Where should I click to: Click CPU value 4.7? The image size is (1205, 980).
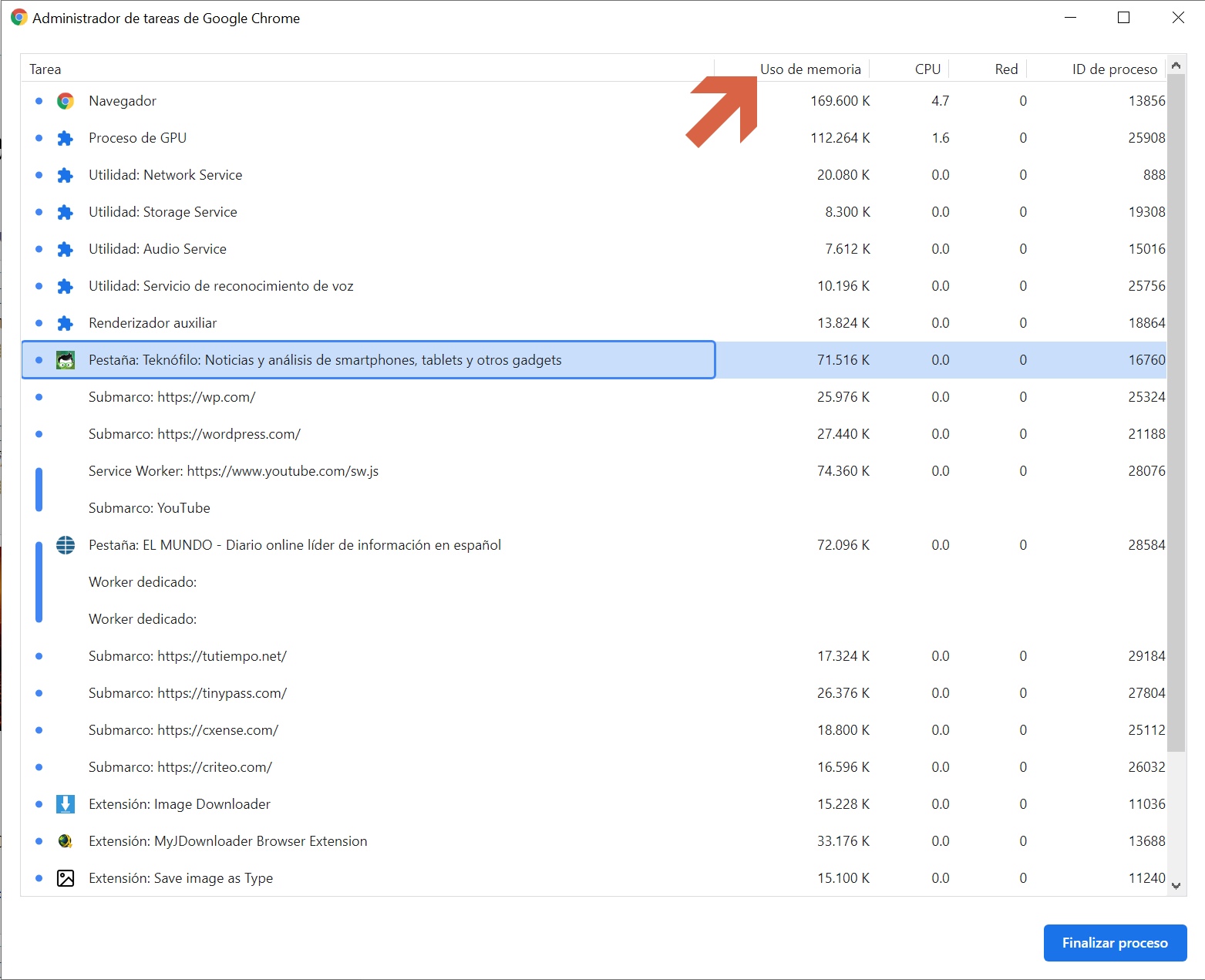(941, 101)
